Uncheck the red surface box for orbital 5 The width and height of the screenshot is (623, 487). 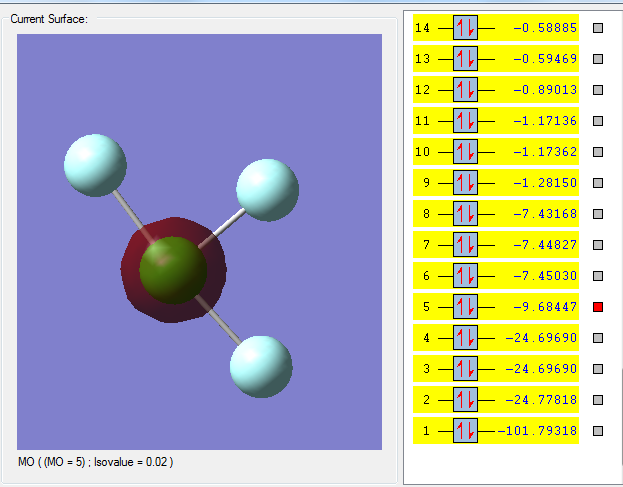pos(598,307)
